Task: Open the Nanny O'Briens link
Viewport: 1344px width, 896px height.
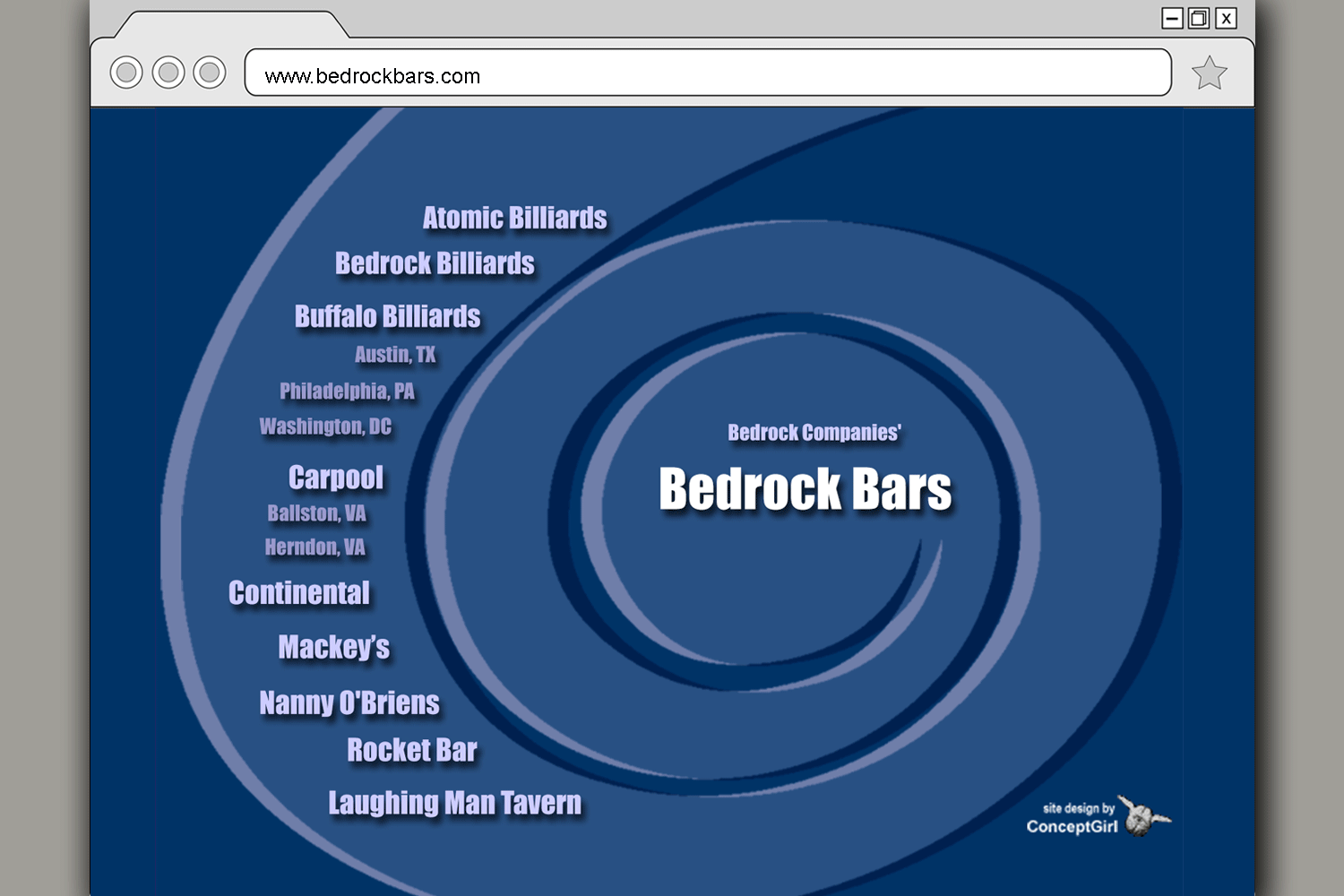Action: (349, 702)
